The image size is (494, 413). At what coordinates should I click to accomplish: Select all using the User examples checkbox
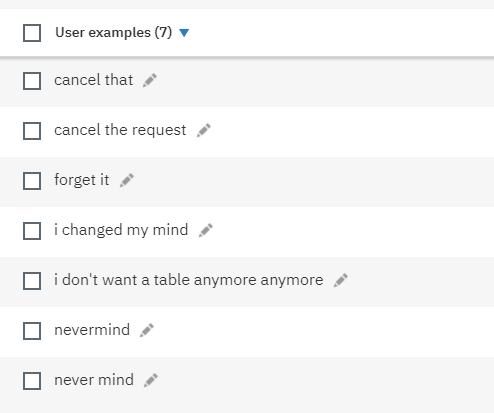[x=32, y=33]
